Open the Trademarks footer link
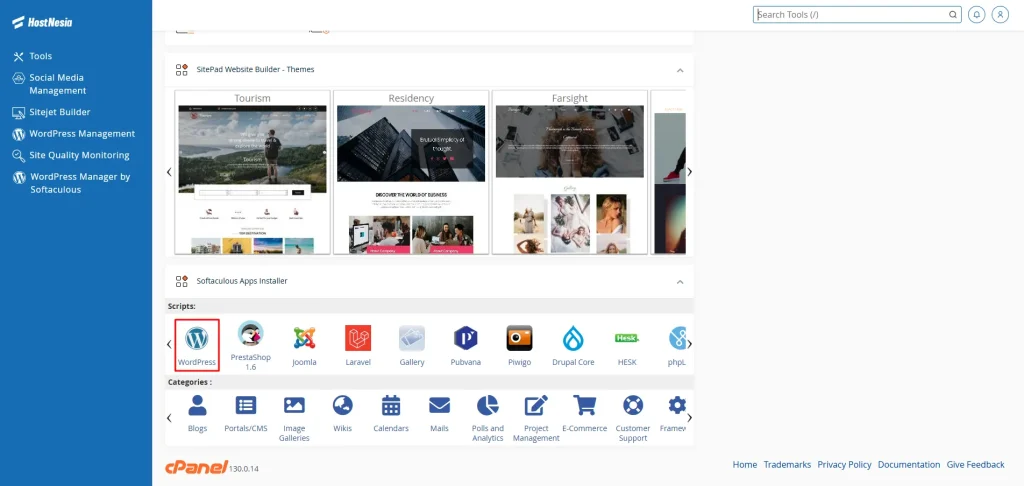1024x486 pixels. (787, 464)
